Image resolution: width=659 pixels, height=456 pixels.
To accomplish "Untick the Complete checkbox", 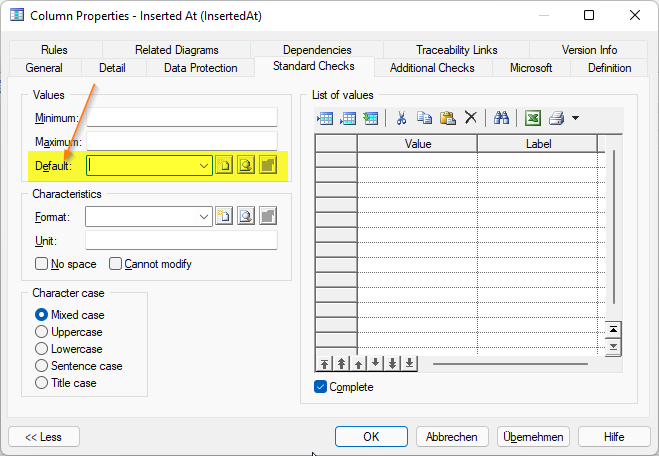I will coord(321,387).
